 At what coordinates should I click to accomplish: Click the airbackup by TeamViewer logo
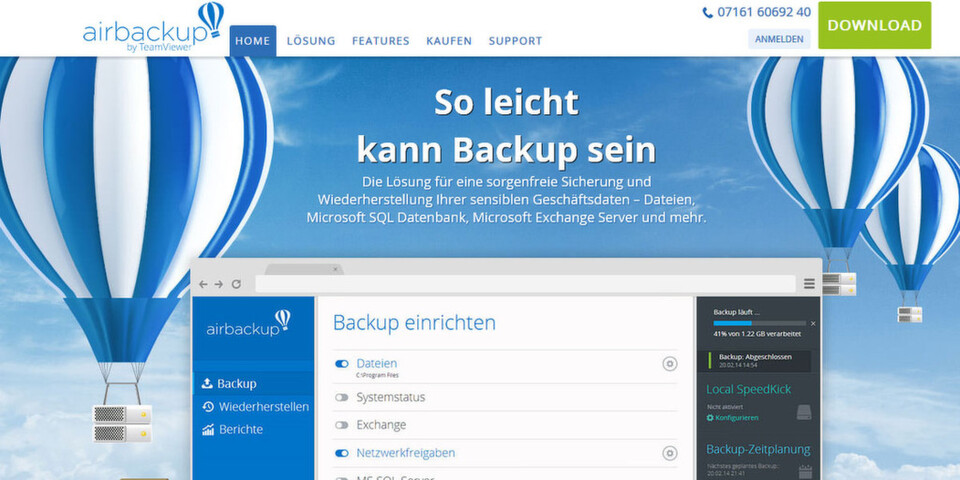coord(153,28)
